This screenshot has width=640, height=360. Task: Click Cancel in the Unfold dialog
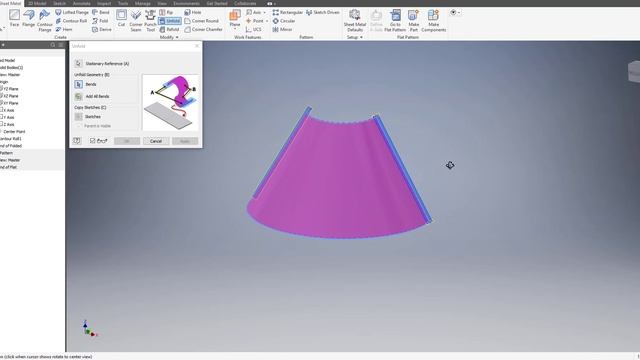[x=156, y=141]
